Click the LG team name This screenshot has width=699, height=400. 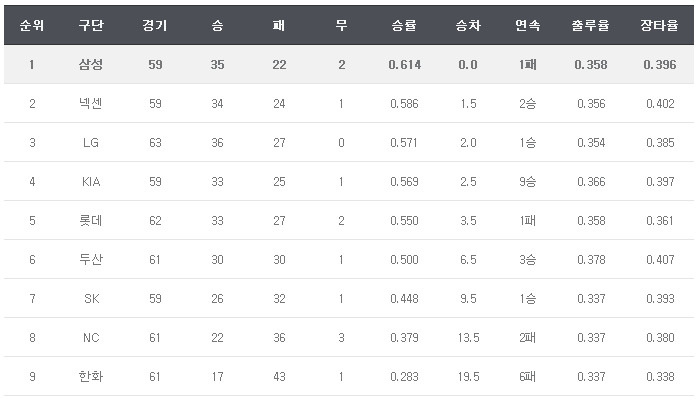click(91, 142)
